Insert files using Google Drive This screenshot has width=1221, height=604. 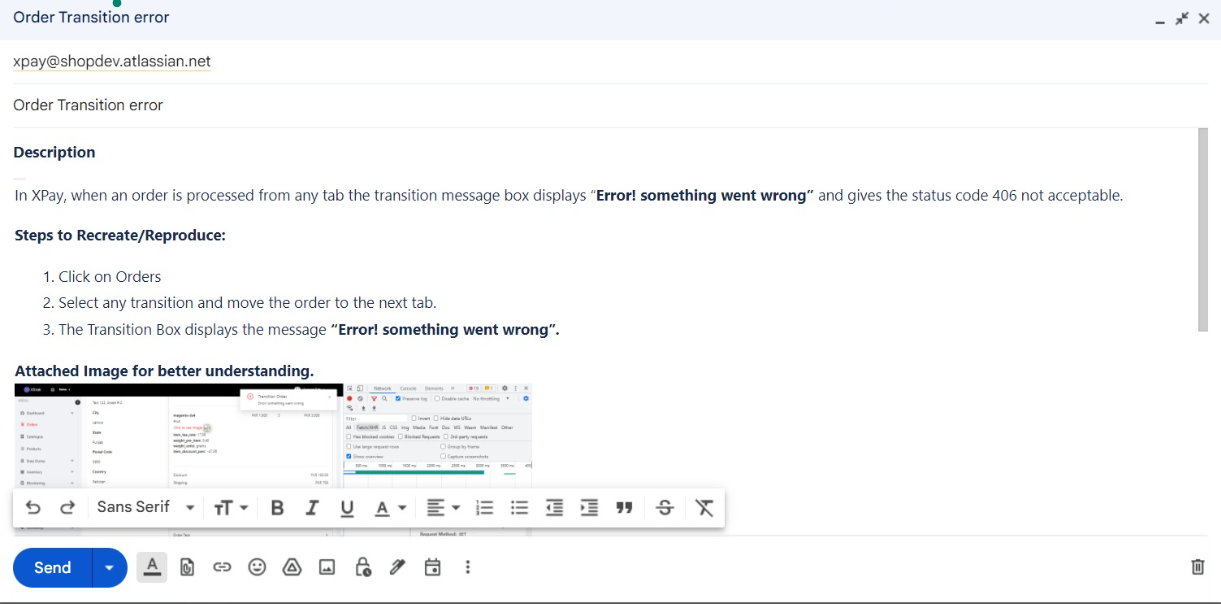coord(292,567)
